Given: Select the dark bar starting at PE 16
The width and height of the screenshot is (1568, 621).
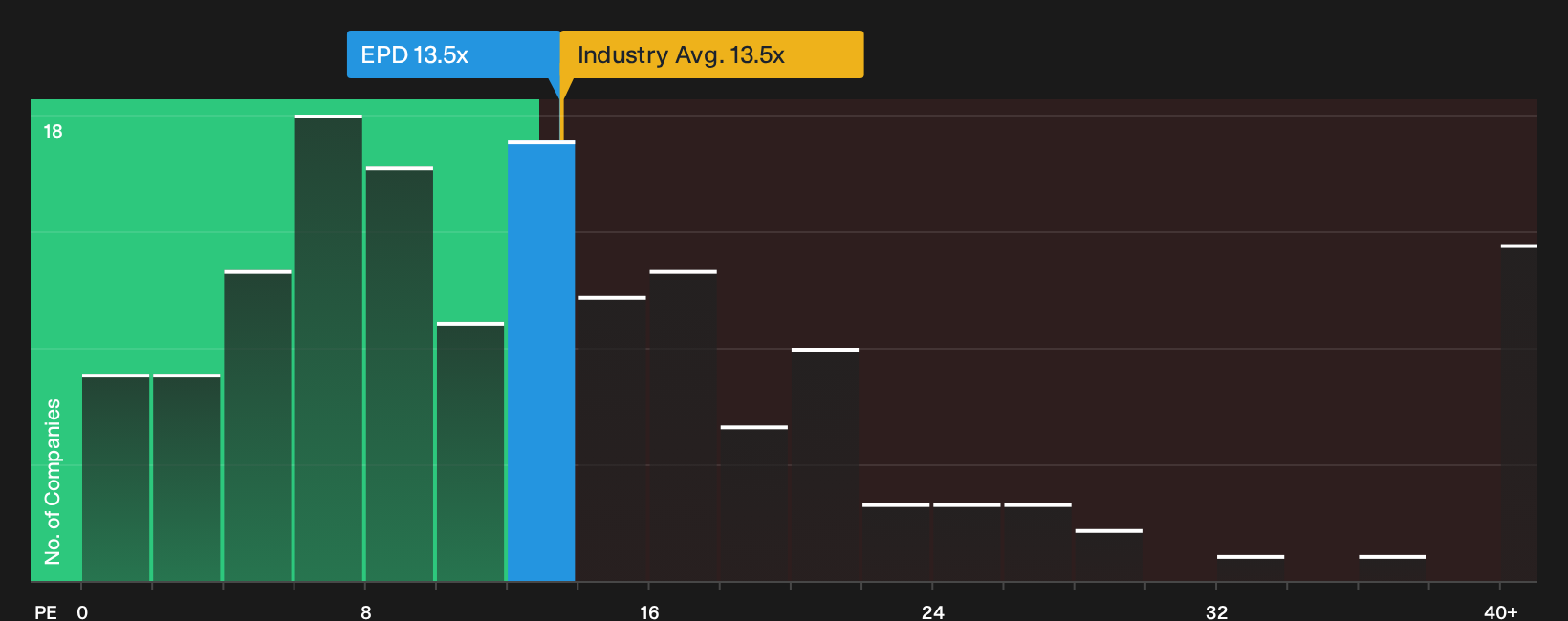Looking at the screenshot, I should click(683, 426).
